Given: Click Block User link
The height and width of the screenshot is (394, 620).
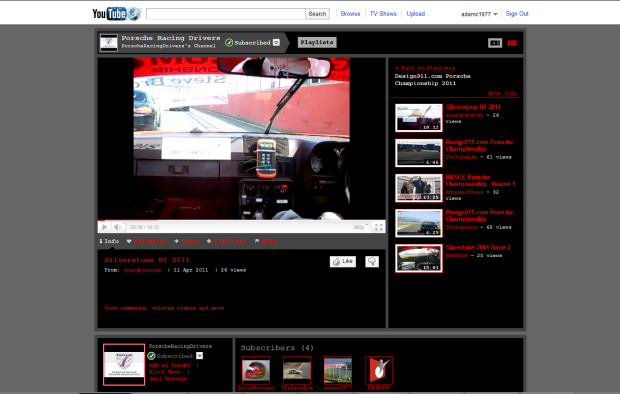Looking at the screenshot, I should pos(164,372).
